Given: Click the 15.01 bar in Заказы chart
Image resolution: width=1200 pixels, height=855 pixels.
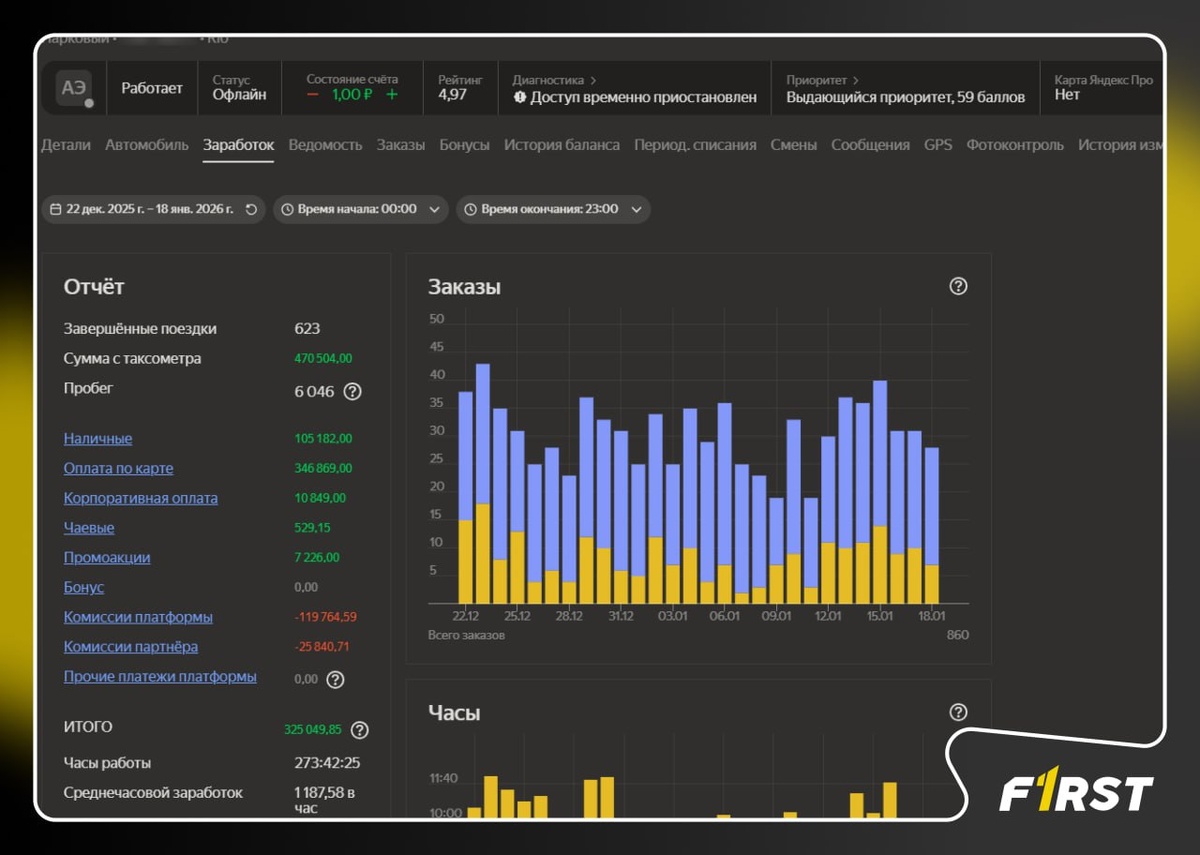Looking at the screenshot, I should pyautogui.click(x=880, y=492).
